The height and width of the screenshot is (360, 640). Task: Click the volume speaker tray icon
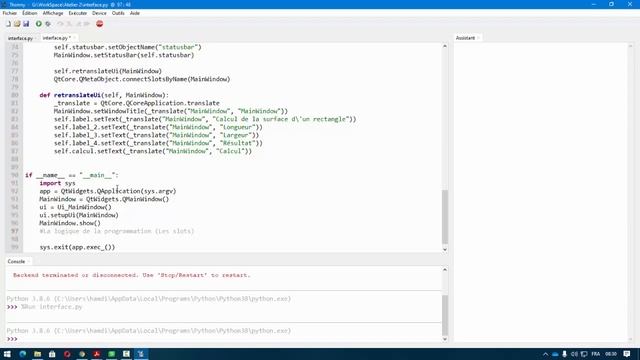point(574,354)
